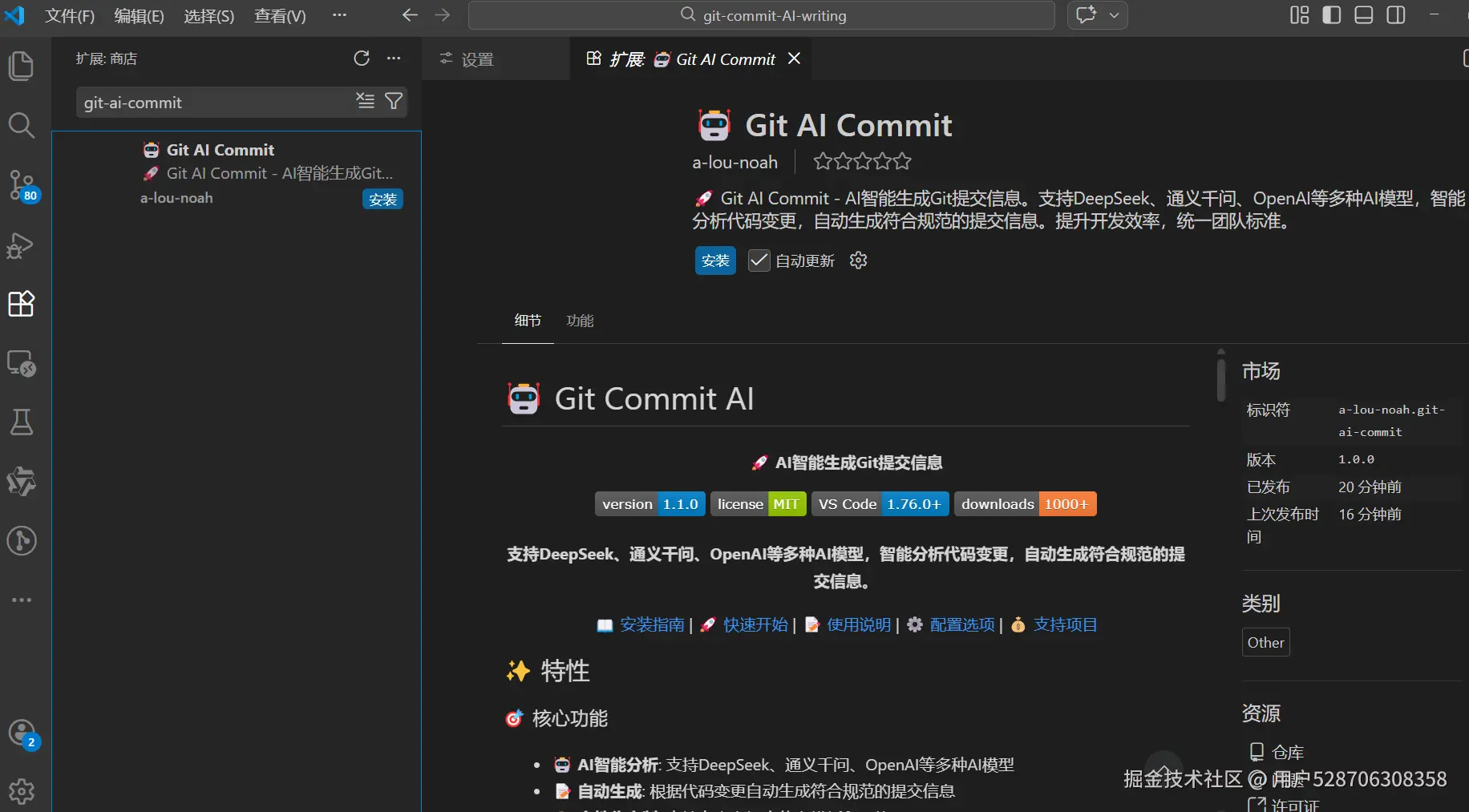The height and width of the screenshot is (812, 1469).
Task: Open the Manage gear in the activity bar
Action: 22,792
